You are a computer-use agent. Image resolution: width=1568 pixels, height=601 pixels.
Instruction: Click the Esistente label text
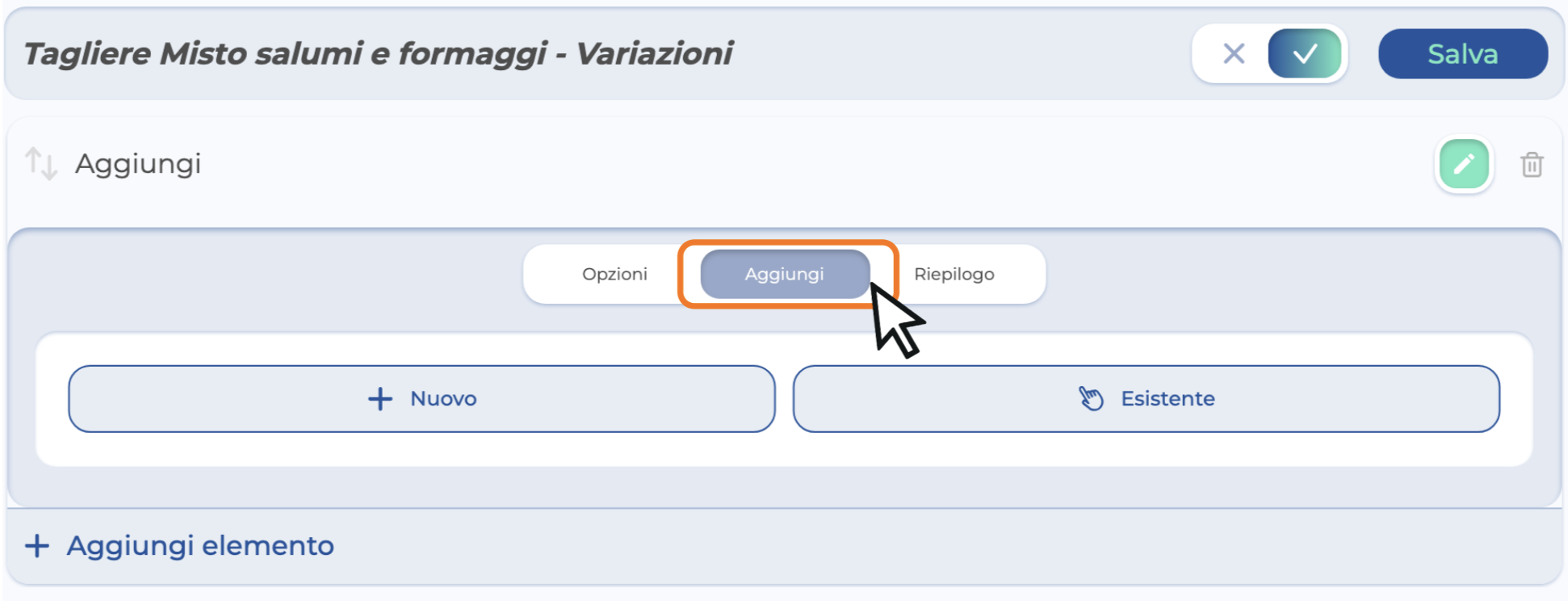point(1168,399)
